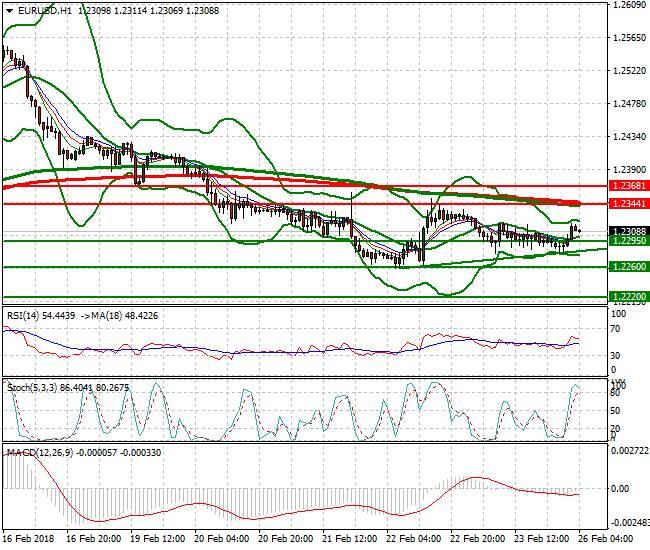Select the RSI scale level 30
The height and width of the screenshot is (550, 650).
pyautogui.click(x=616, y=356)
